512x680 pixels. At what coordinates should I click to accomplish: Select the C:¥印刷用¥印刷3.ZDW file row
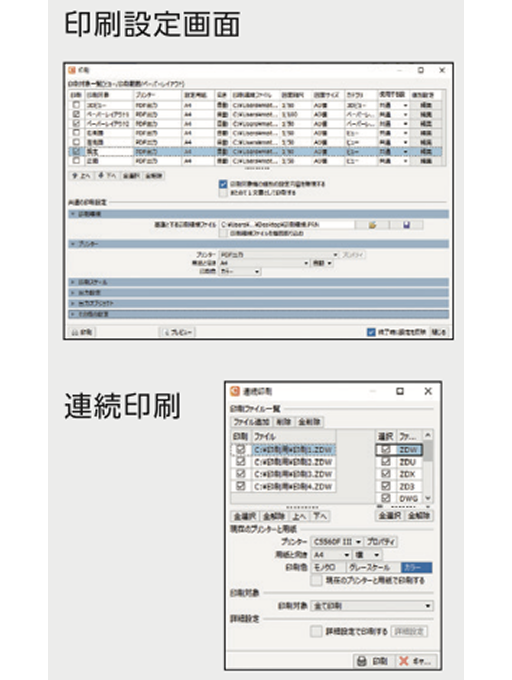294,474
